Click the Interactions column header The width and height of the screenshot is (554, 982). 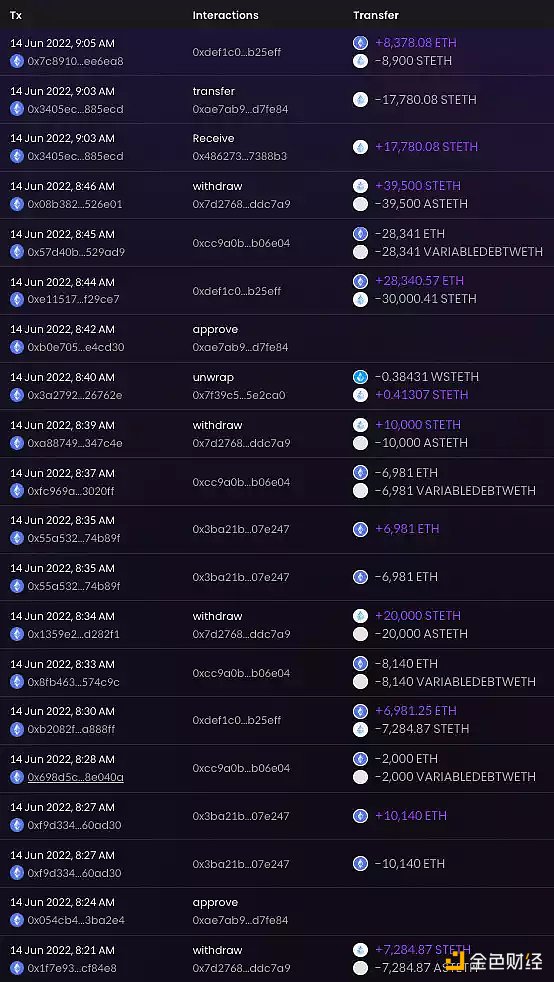pyautogui.click(x=225, y=15)
